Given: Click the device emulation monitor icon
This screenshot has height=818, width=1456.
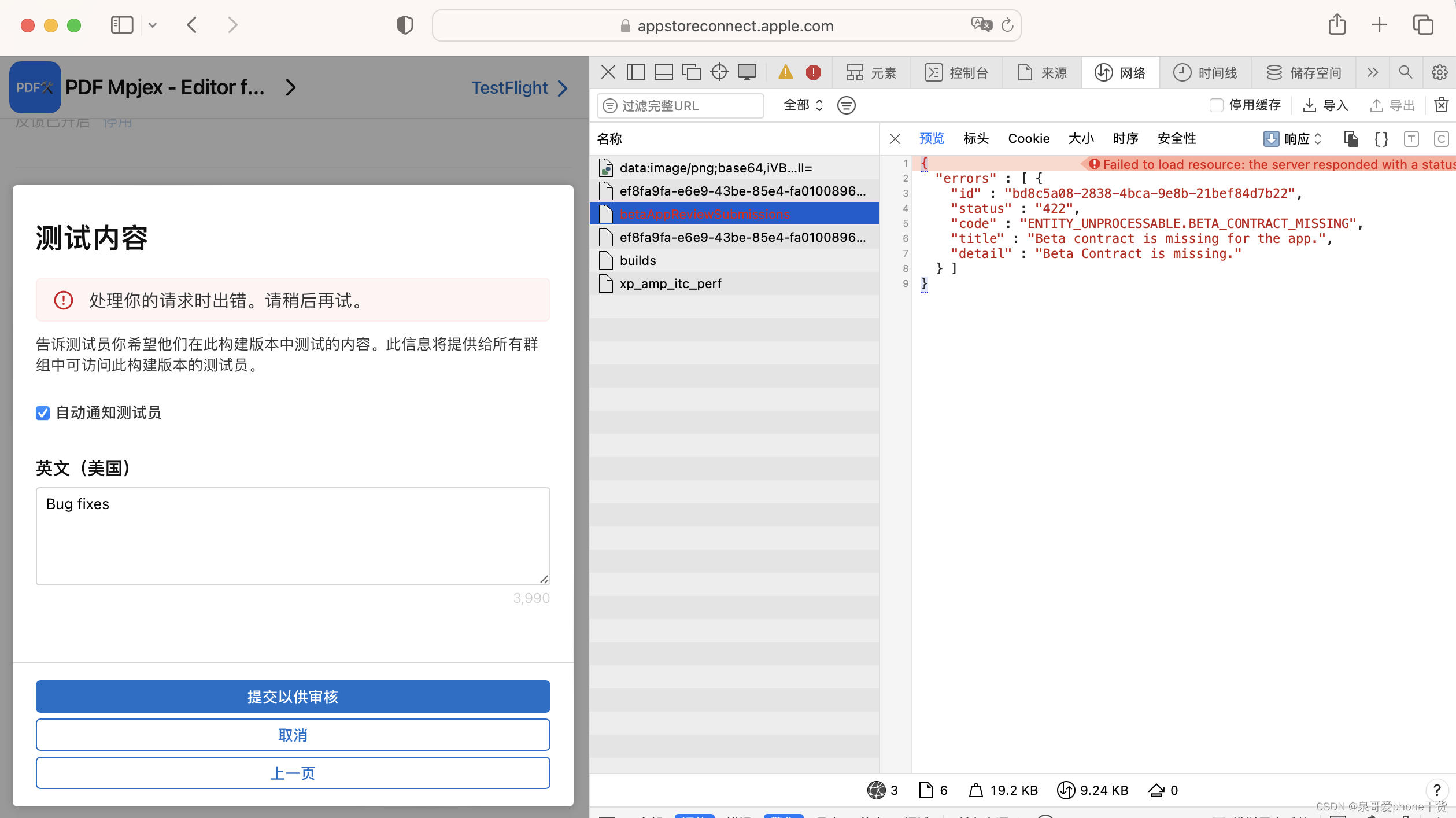Looking at the screenshot, I should (747, 72).
